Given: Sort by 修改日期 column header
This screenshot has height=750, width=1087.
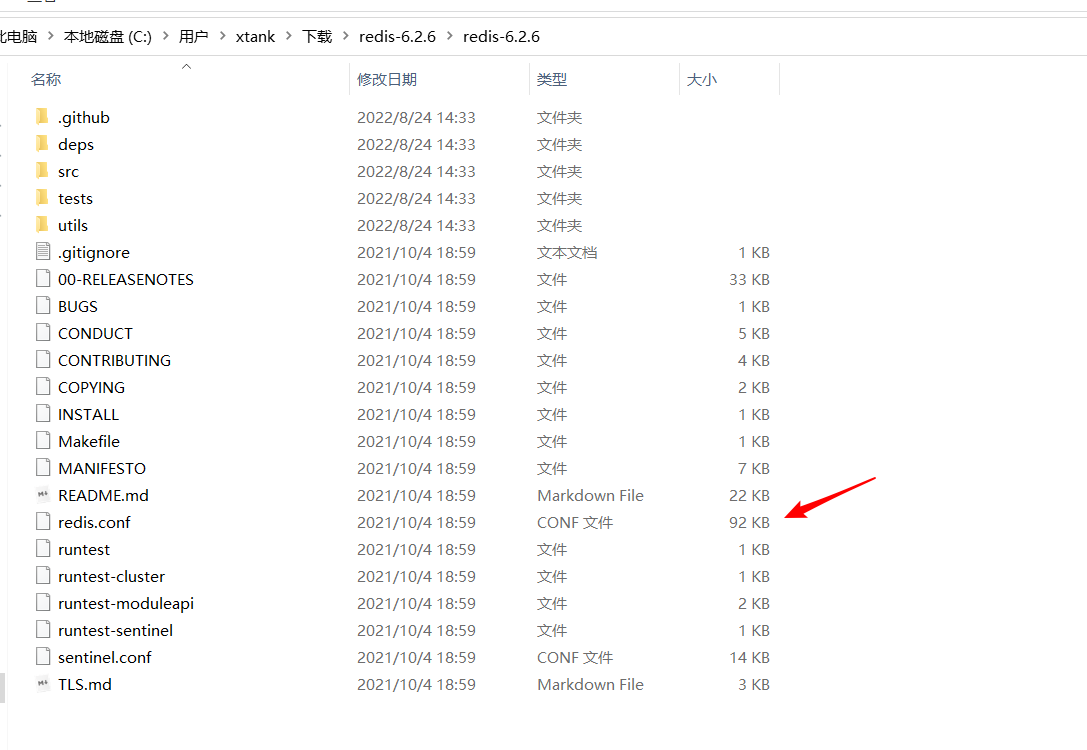Looking at the screenshot, I should [387, 79].
